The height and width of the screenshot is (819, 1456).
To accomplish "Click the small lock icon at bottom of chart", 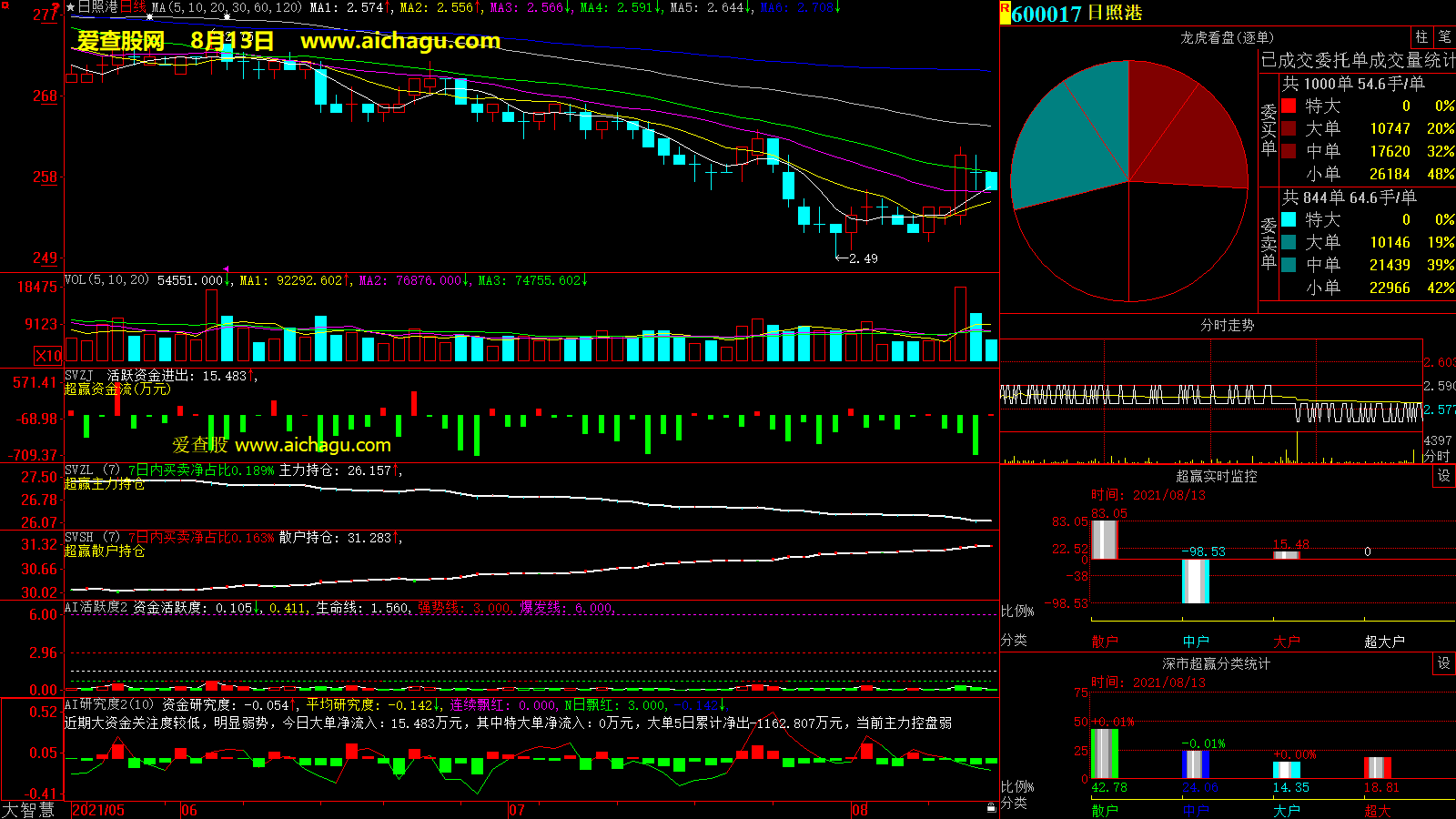I will point(991,807).
